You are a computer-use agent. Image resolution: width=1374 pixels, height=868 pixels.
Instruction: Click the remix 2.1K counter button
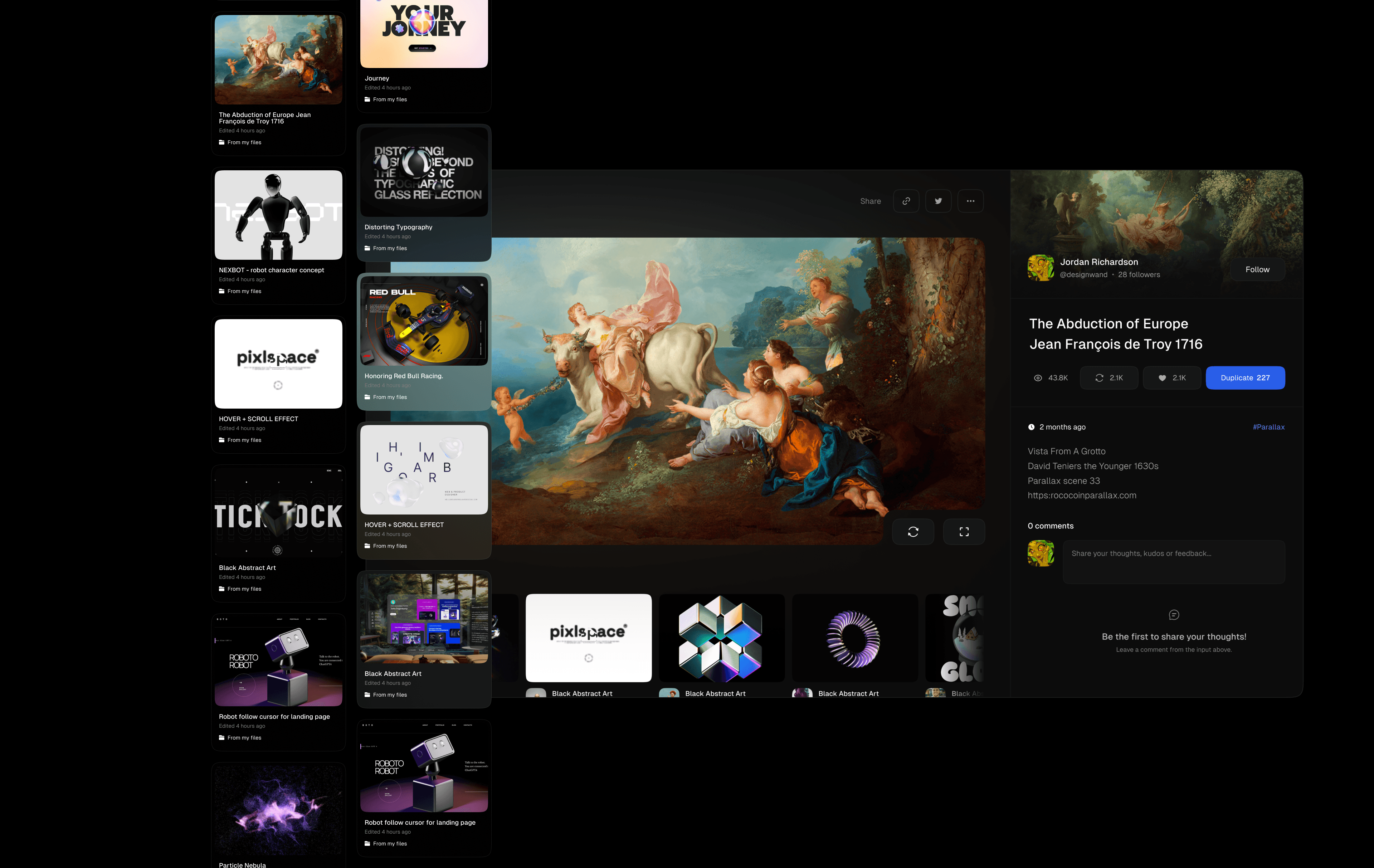click(1109, 378)
